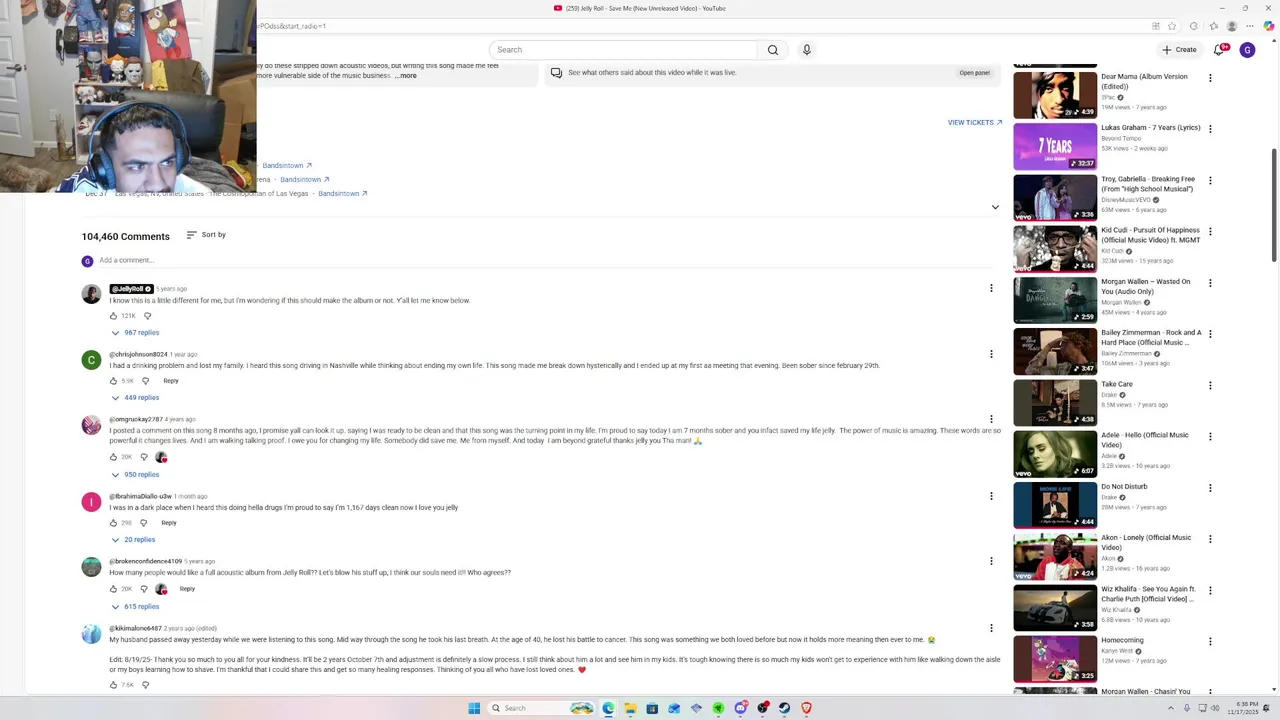Open the @JellyRoll channel name badge
This screenshot has width=1280, height=720.
(131, 289)
